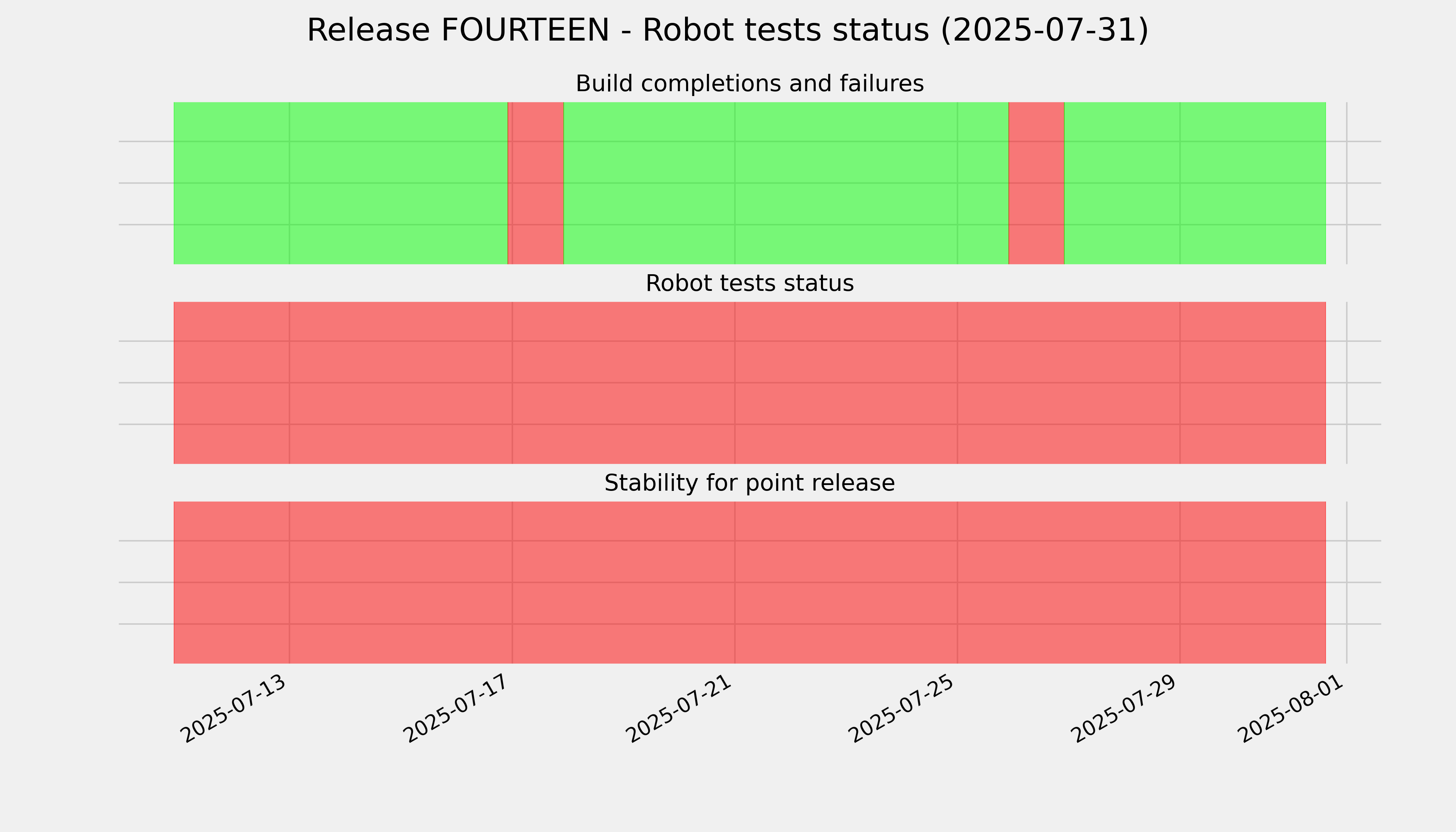The image size is (1456, 832).
Task: Click the Robot tests status subplot title
Action: [x=749, y=284]
